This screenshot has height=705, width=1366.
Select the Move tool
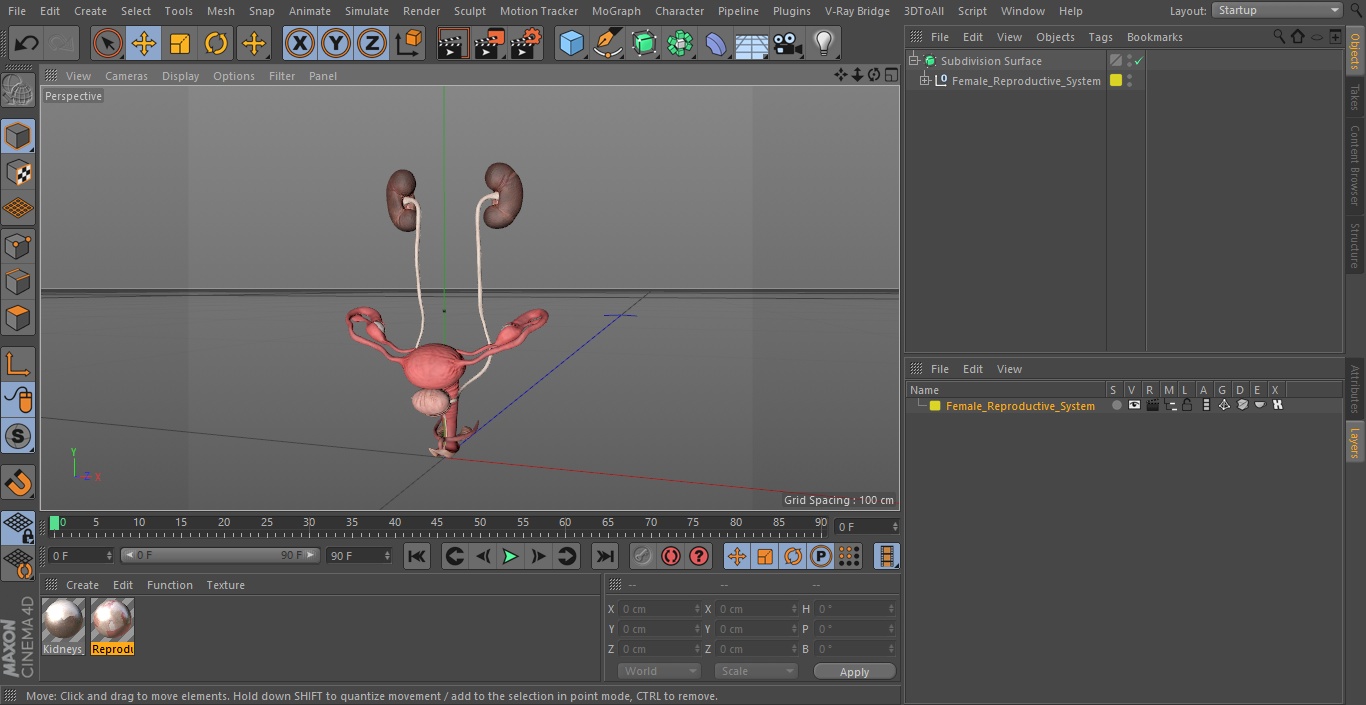click(144, 43)
